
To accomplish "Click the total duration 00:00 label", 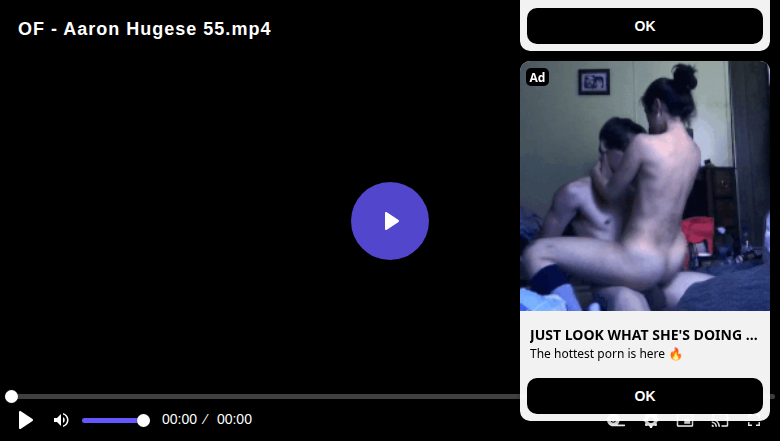I will tap(234, 420).
